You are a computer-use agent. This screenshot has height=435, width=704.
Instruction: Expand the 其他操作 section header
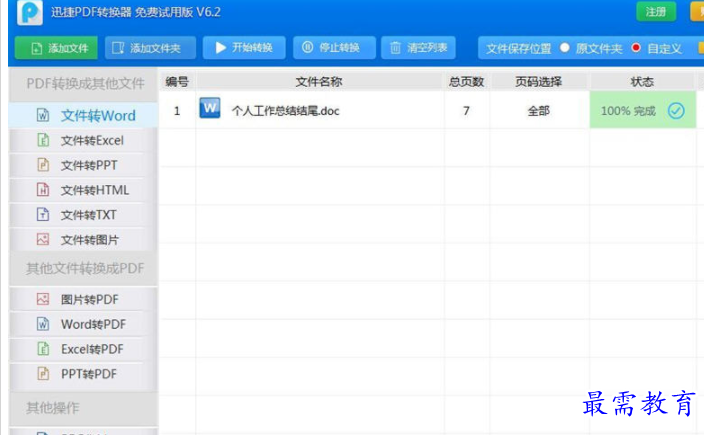84,408
